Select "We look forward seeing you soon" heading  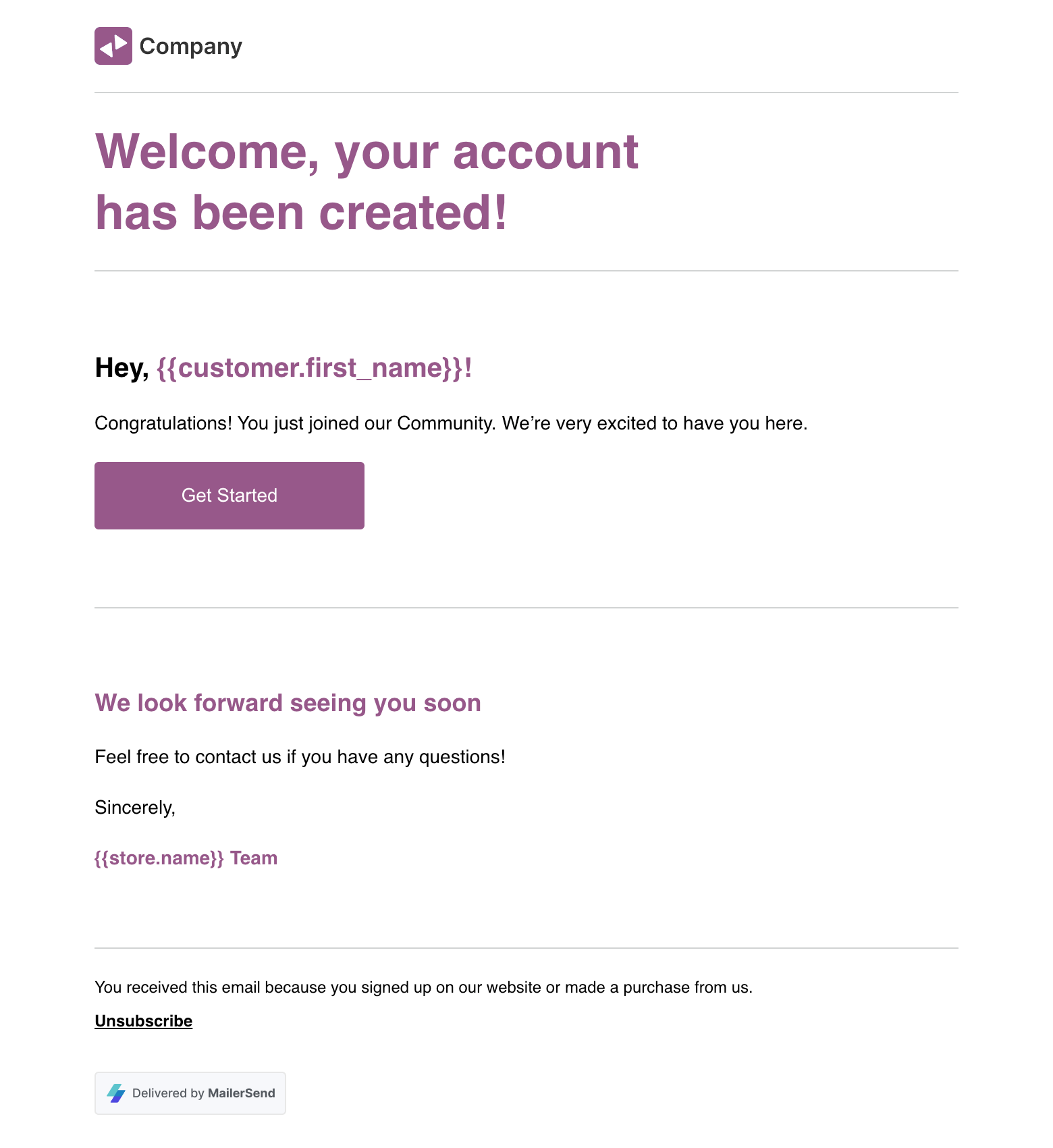(288, 703)
